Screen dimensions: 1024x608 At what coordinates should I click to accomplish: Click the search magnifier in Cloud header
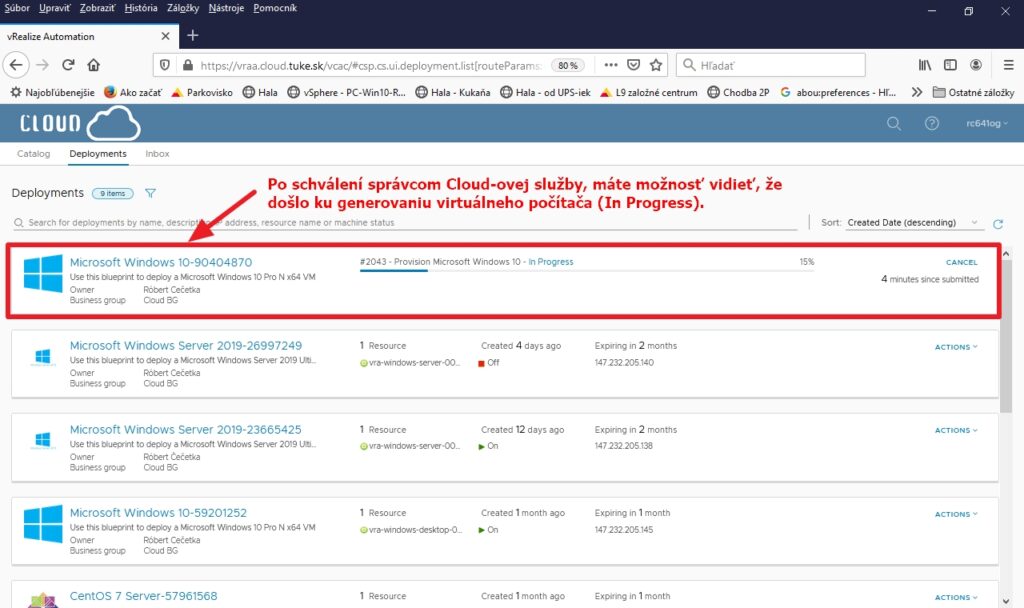894,123
